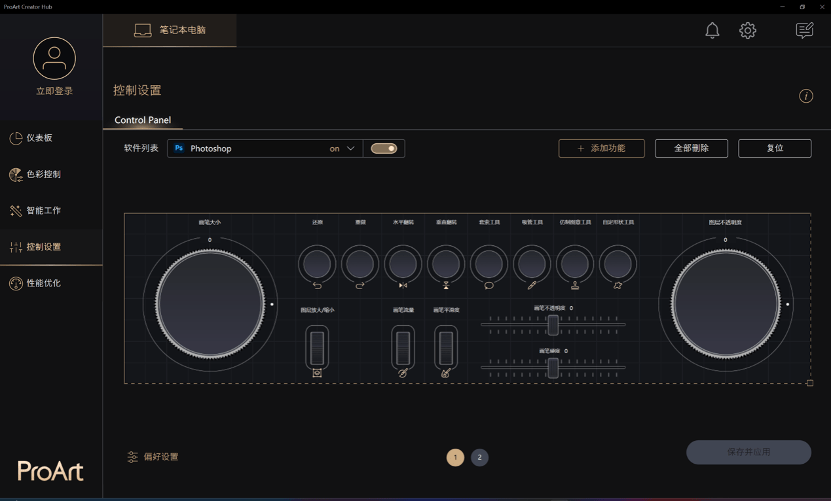Click the user avatar to log in
The height and width of the screenshot is (502, 832).
pyautogui.click(x=54, y=59)
